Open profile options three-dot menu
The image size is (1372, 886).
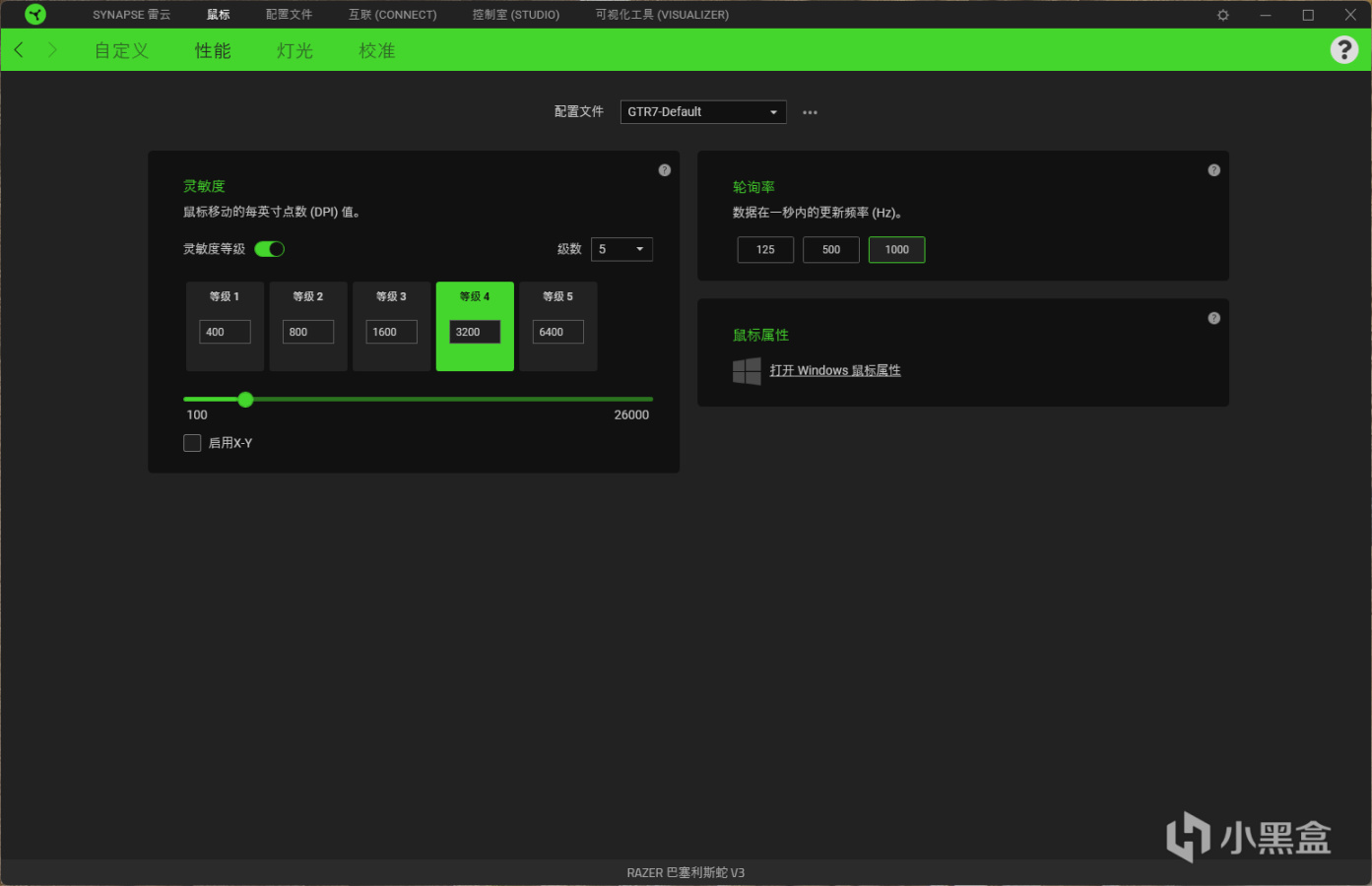tap(810, 112)
